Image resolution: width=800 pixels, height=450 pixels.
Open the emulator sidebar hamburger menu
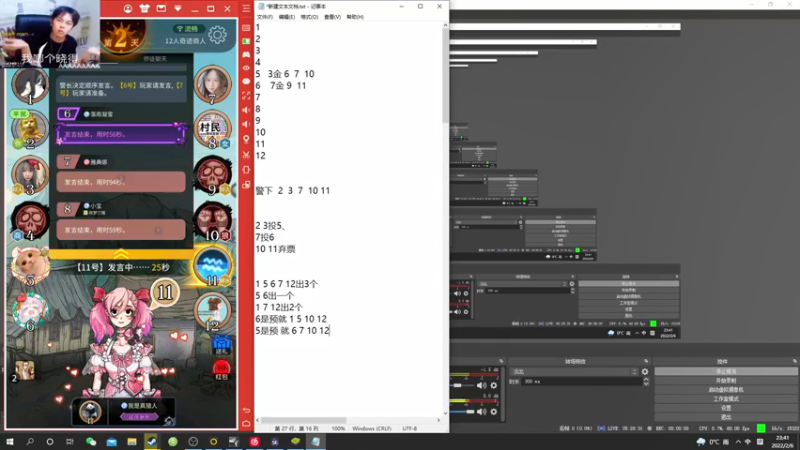[x=246, y=9]
